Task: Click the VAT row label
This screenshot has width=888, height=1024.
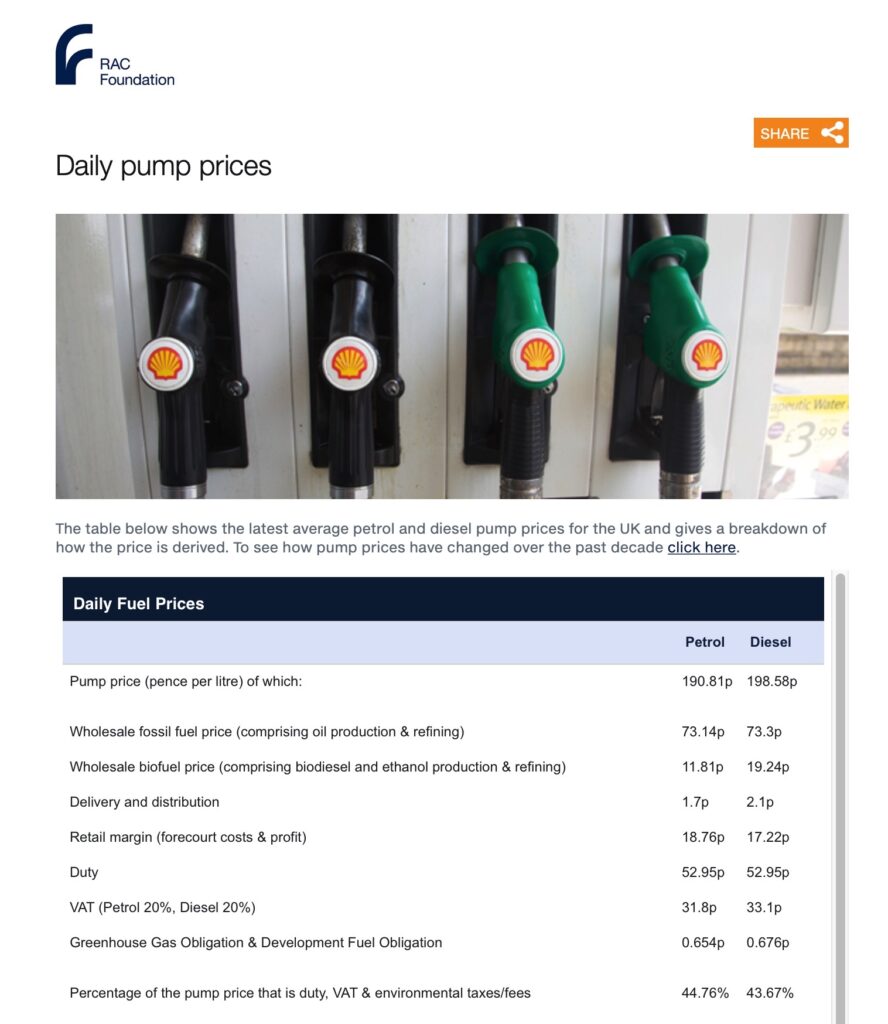Action: [x=162, y=907]
